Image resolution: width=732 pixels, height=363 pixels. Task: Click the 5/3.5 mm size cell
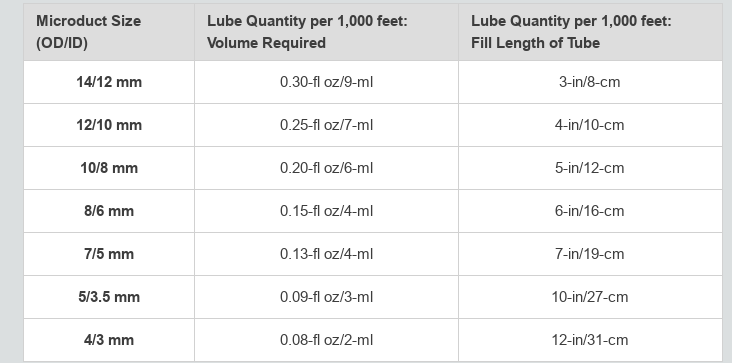tap(109, 297)
